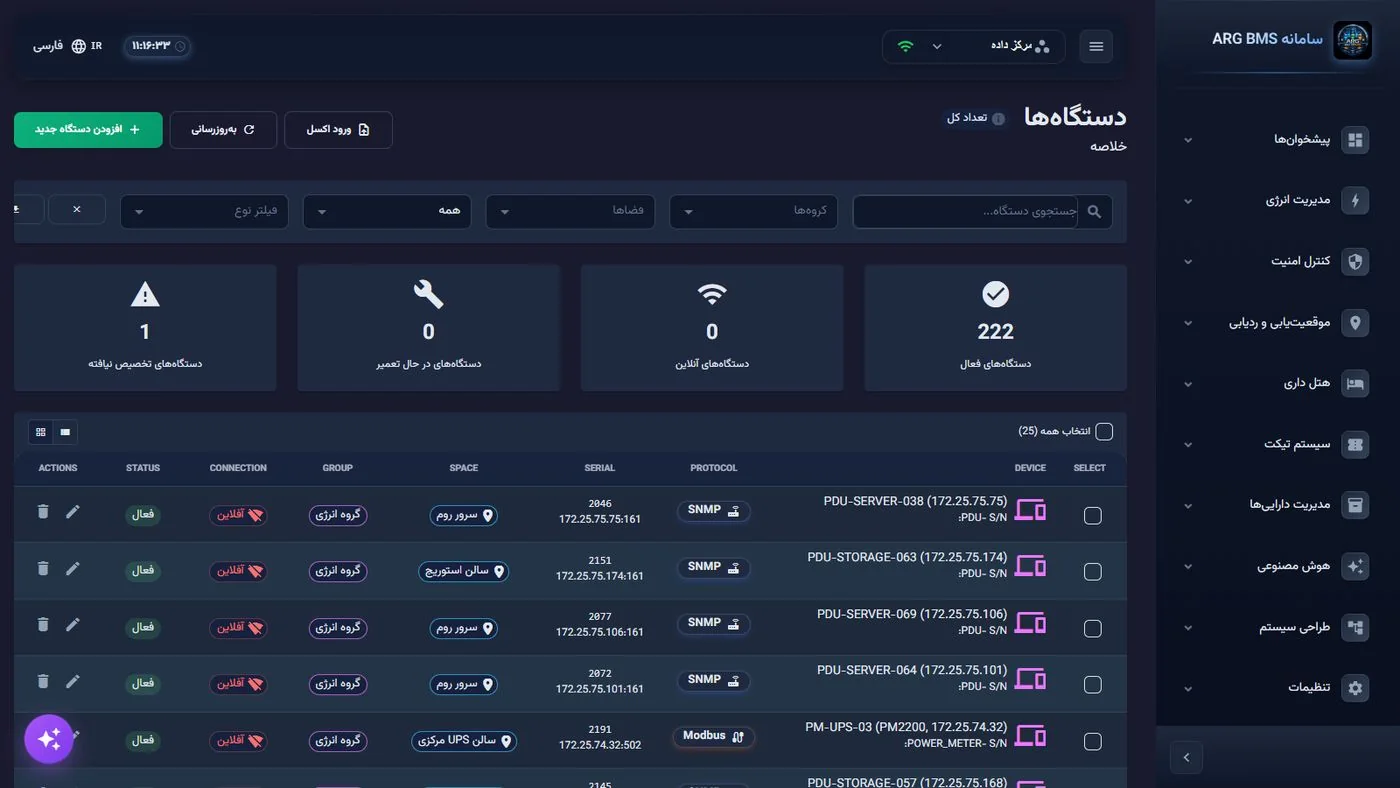Edit device PDU-STORAGE-063 with pencil icon
Screen dimensions: 1400x788
click(x=72, y=568)
